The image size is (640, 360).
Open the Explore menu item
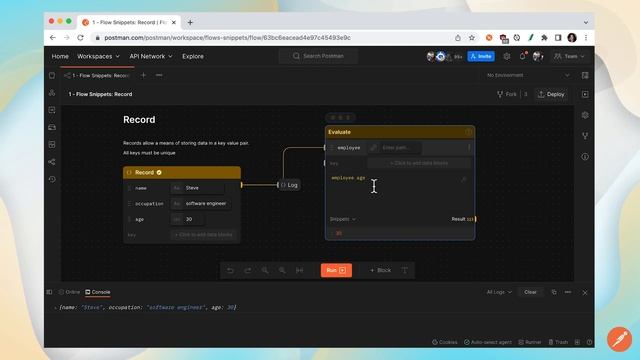[x=193, y=56]
